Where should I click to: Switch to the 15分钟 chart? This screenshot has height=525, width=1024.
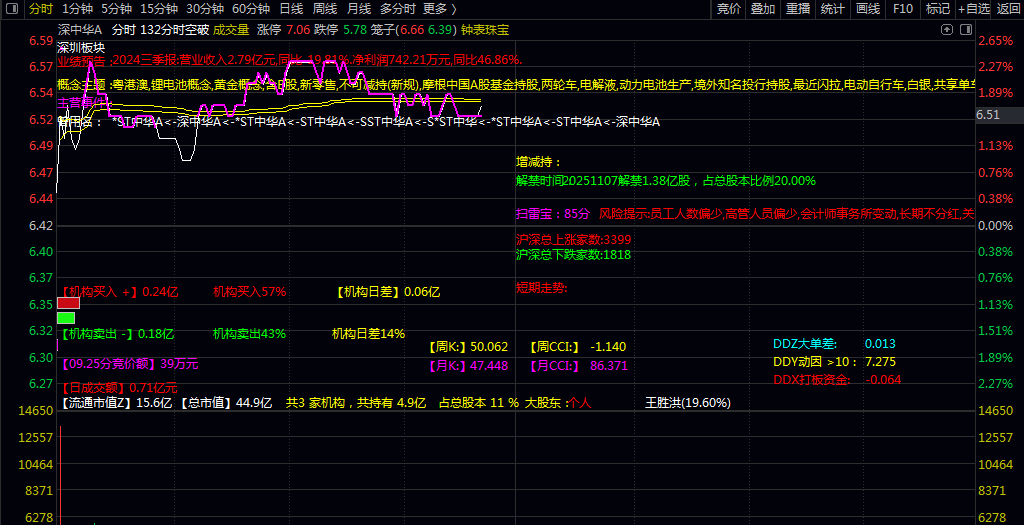tap(159, 8)
